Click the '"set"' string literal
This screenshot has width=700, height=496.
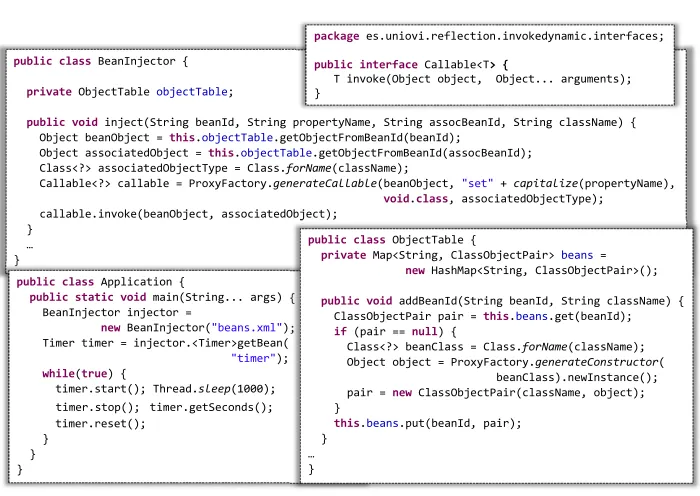(477, 183)
